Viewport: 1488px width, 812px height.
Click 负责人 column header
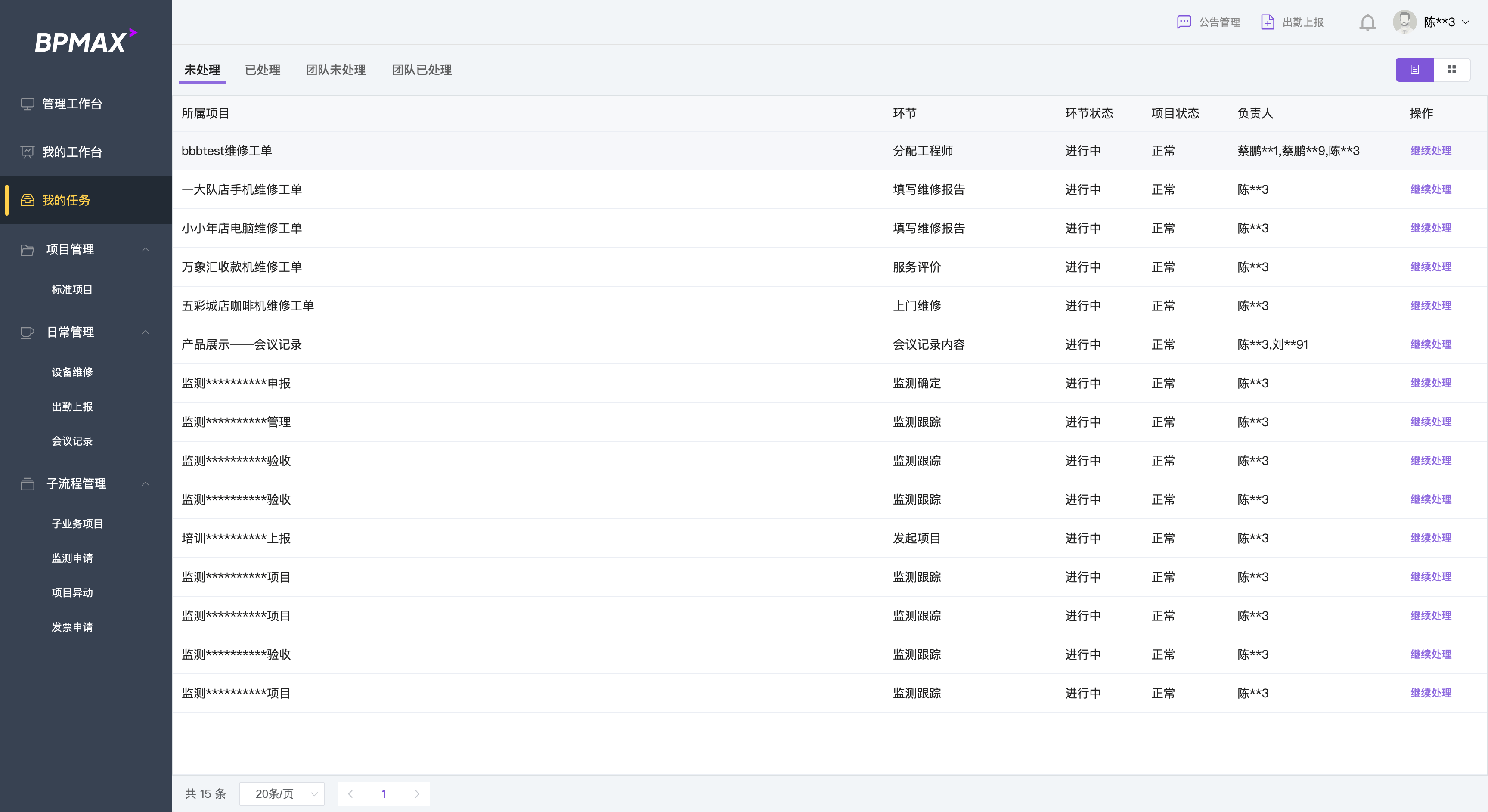point(1255,113)
